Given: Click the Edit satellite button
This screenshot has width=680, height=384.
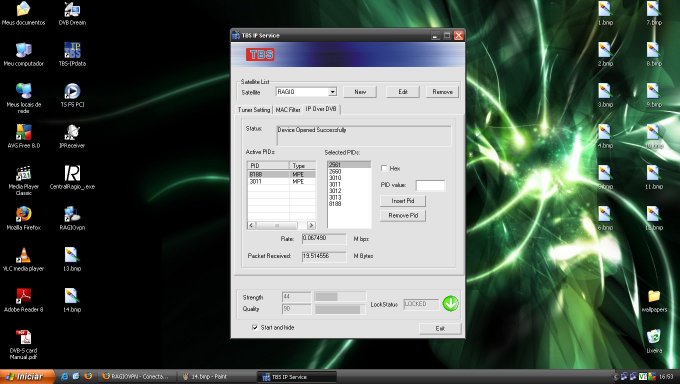Looking at the screenshot, I should [403, 92].
